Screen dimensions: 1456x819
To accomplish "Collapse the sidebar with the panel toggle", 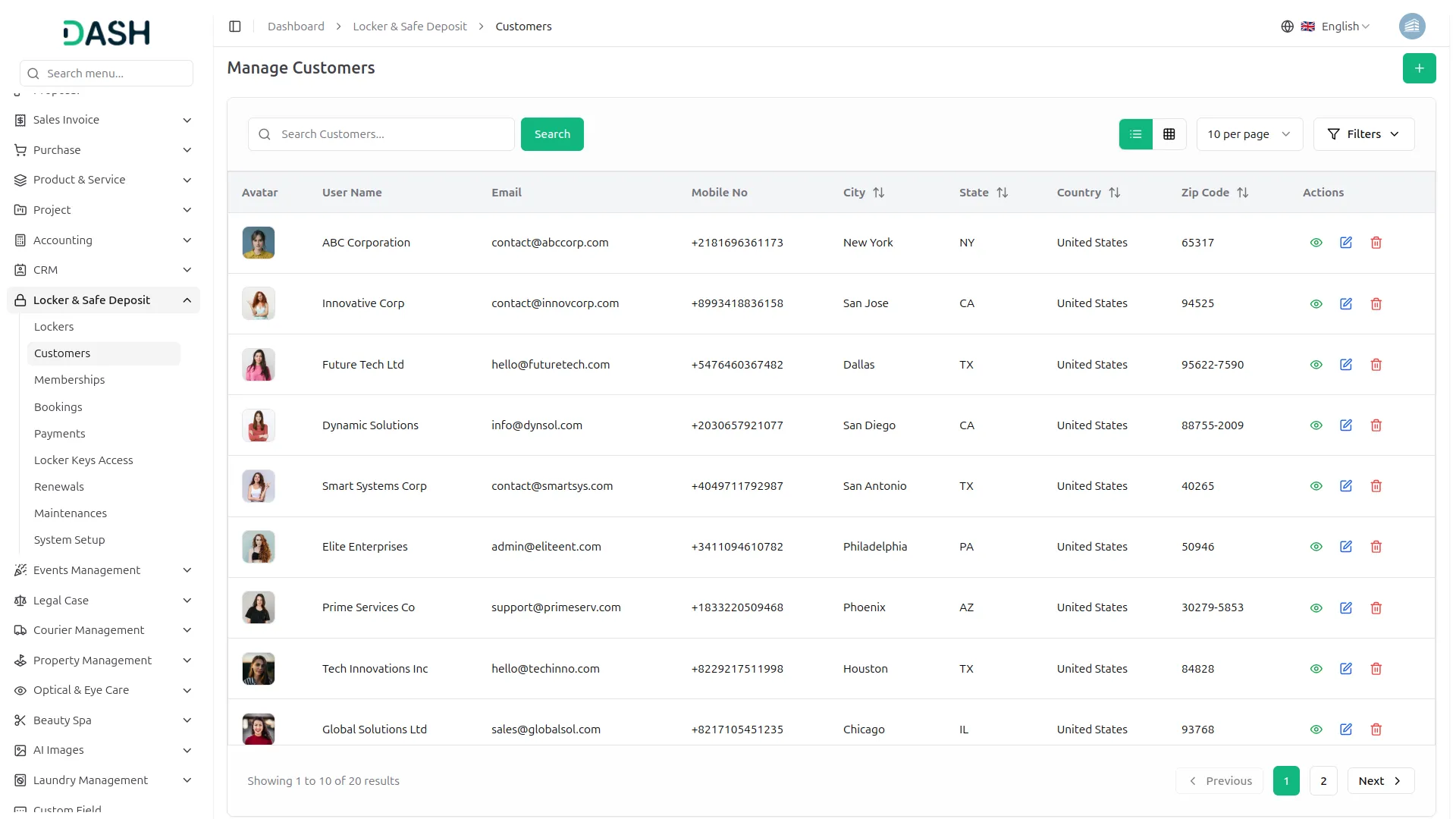I will [234, 26].
